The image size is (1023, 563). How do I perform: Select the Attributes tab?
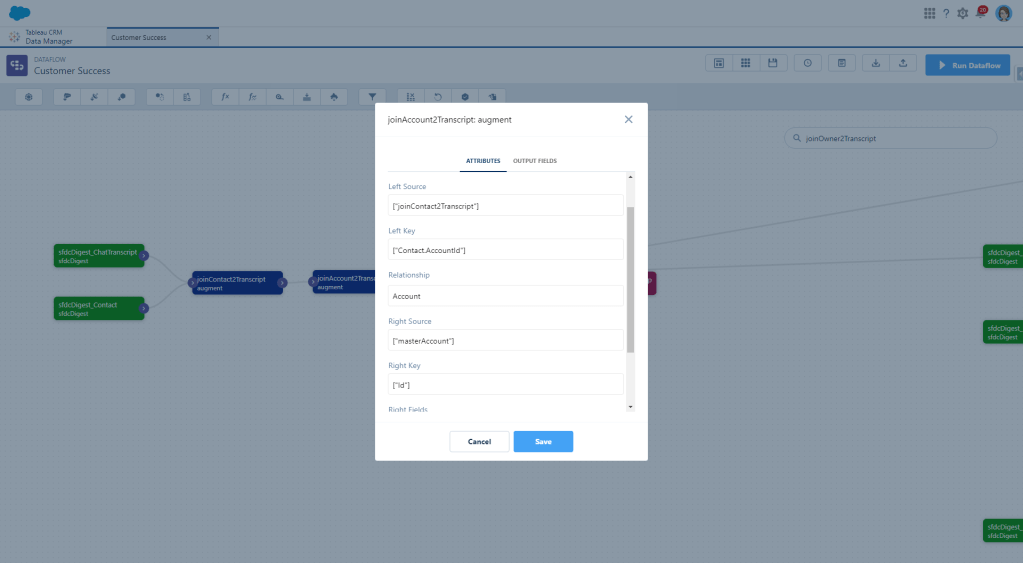(483, 161)
